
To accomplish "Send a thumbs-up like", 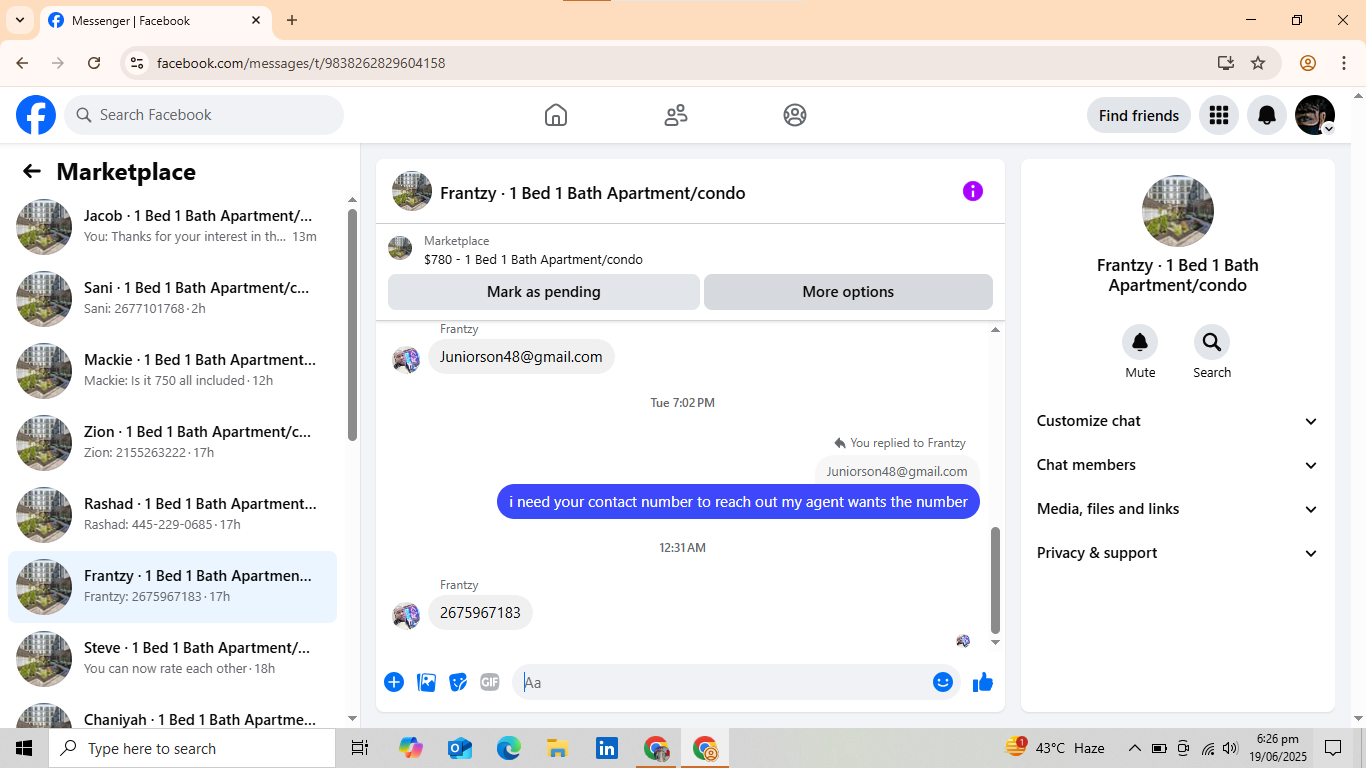I will (983, 682).
